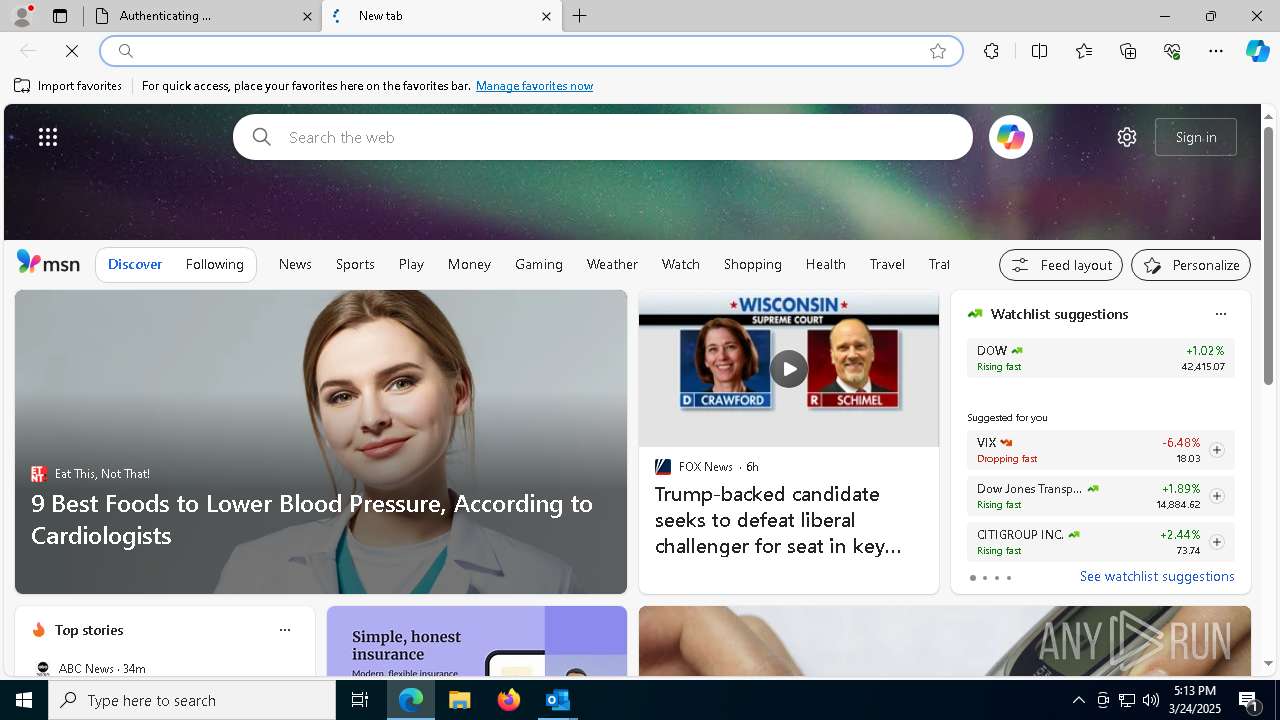Add VIX to watchlist plus icon
1280x720 pixels.
[1216, 450]
